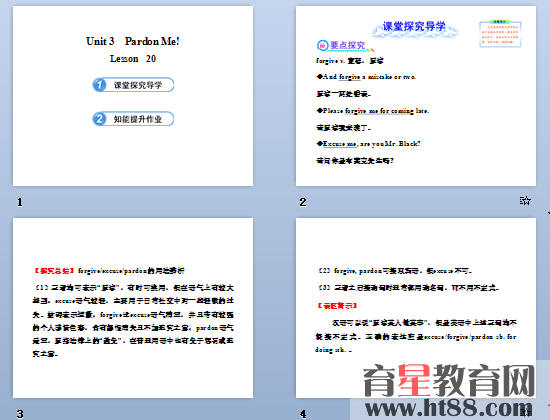Select slide 2 thumbnail with 课堂探究导学 header
Viewport: 550px width, 420px height.
tap(416, 96)
